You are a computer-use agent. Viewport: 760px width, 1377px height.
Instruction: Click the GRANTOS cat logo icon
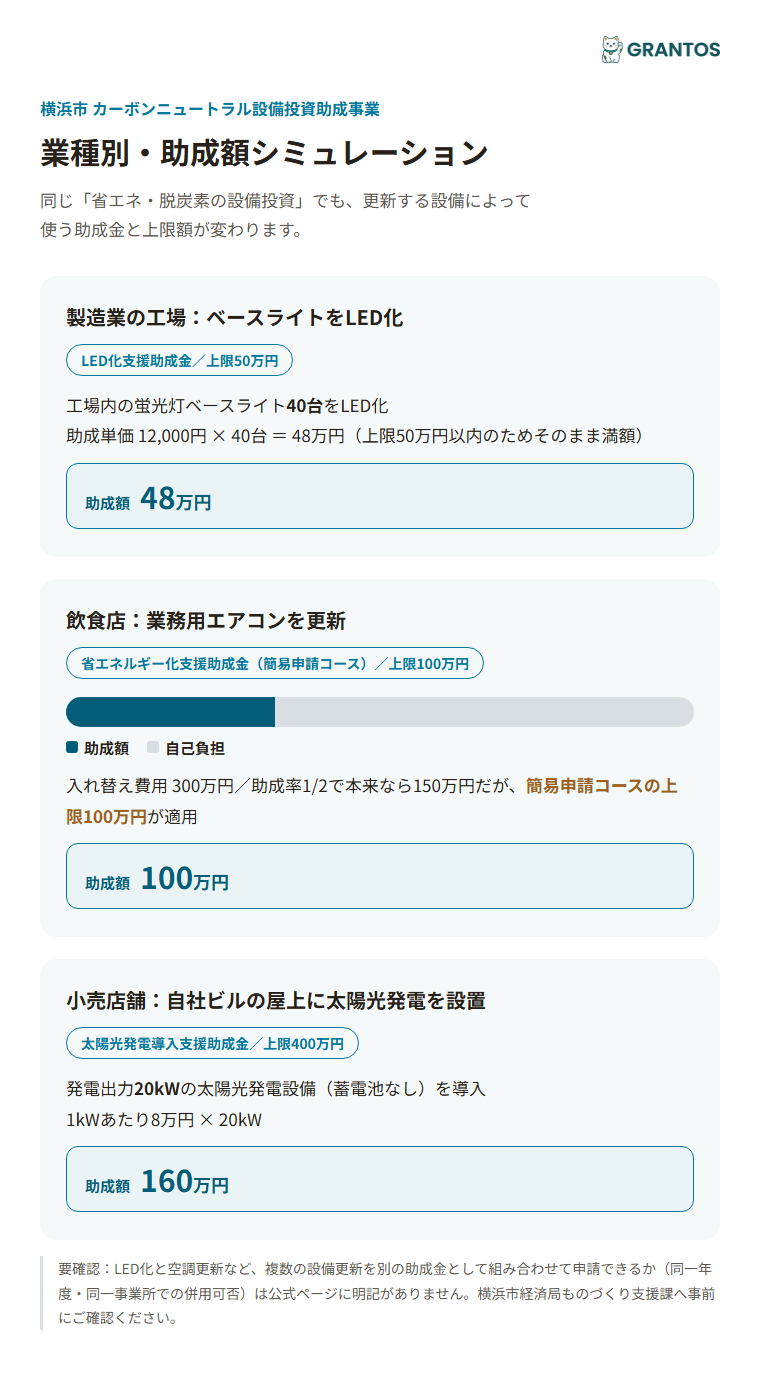point(611,49)
